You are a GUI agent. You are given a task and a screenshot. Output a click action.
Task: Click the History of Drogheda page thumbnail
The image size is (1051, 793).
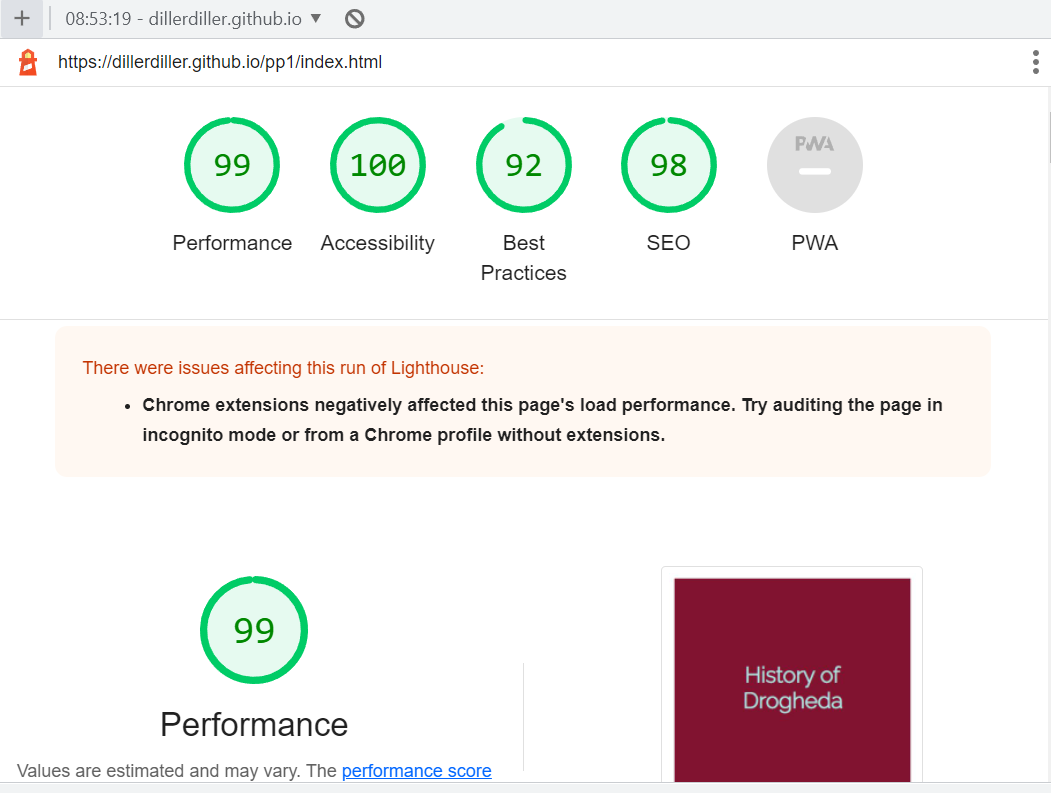click(x=791, y=679)
